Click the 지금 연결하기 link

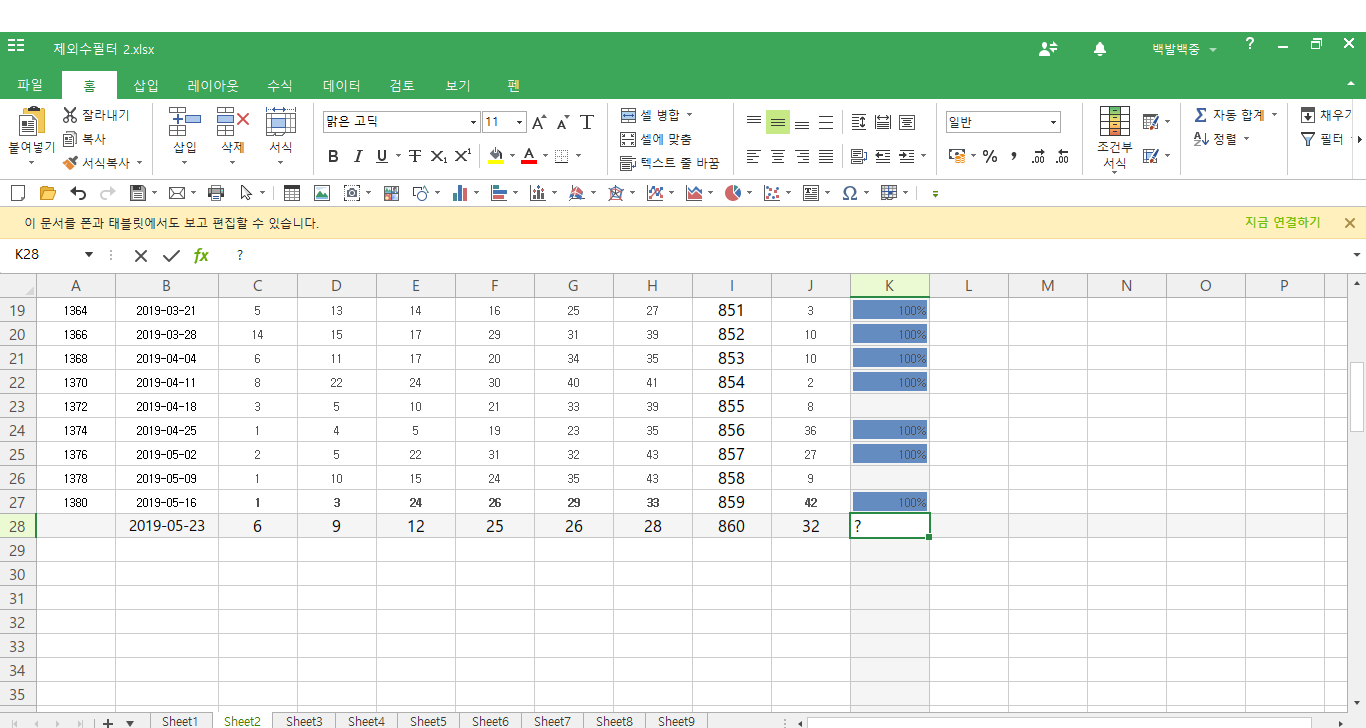(1282, 223)
